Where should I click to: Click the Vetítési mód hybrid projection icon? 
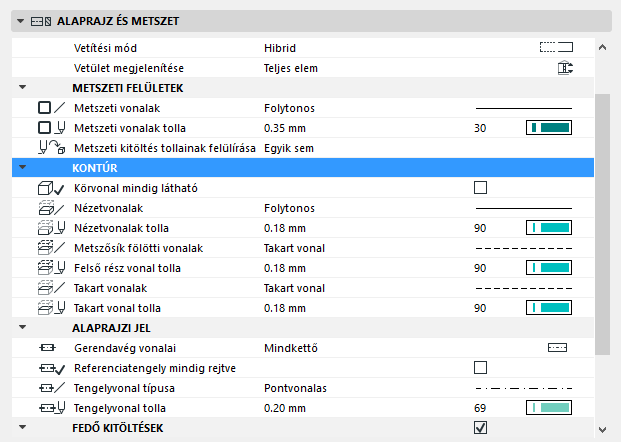[x=555, y=47]
